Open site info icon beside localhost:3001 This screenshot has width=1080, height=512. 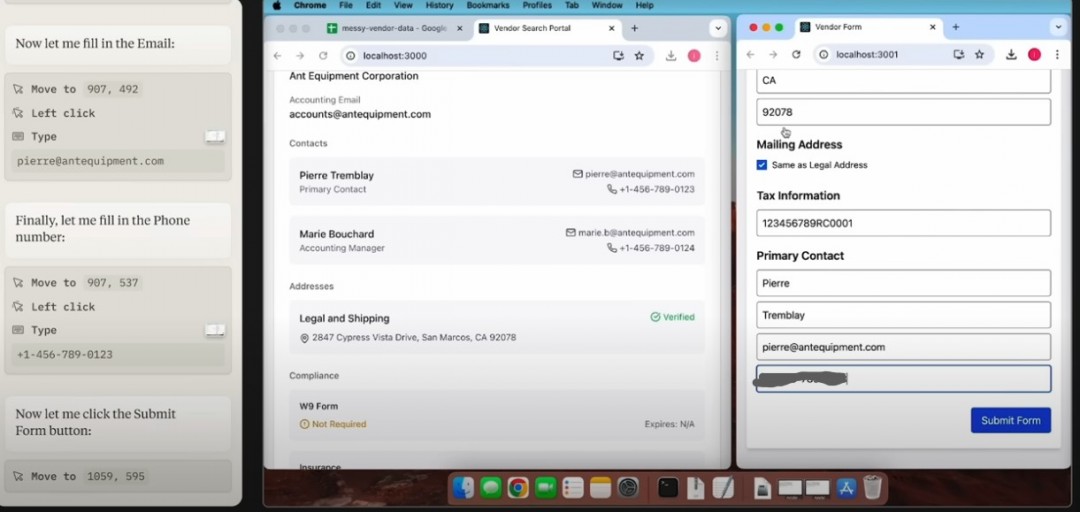click(823, 54)
